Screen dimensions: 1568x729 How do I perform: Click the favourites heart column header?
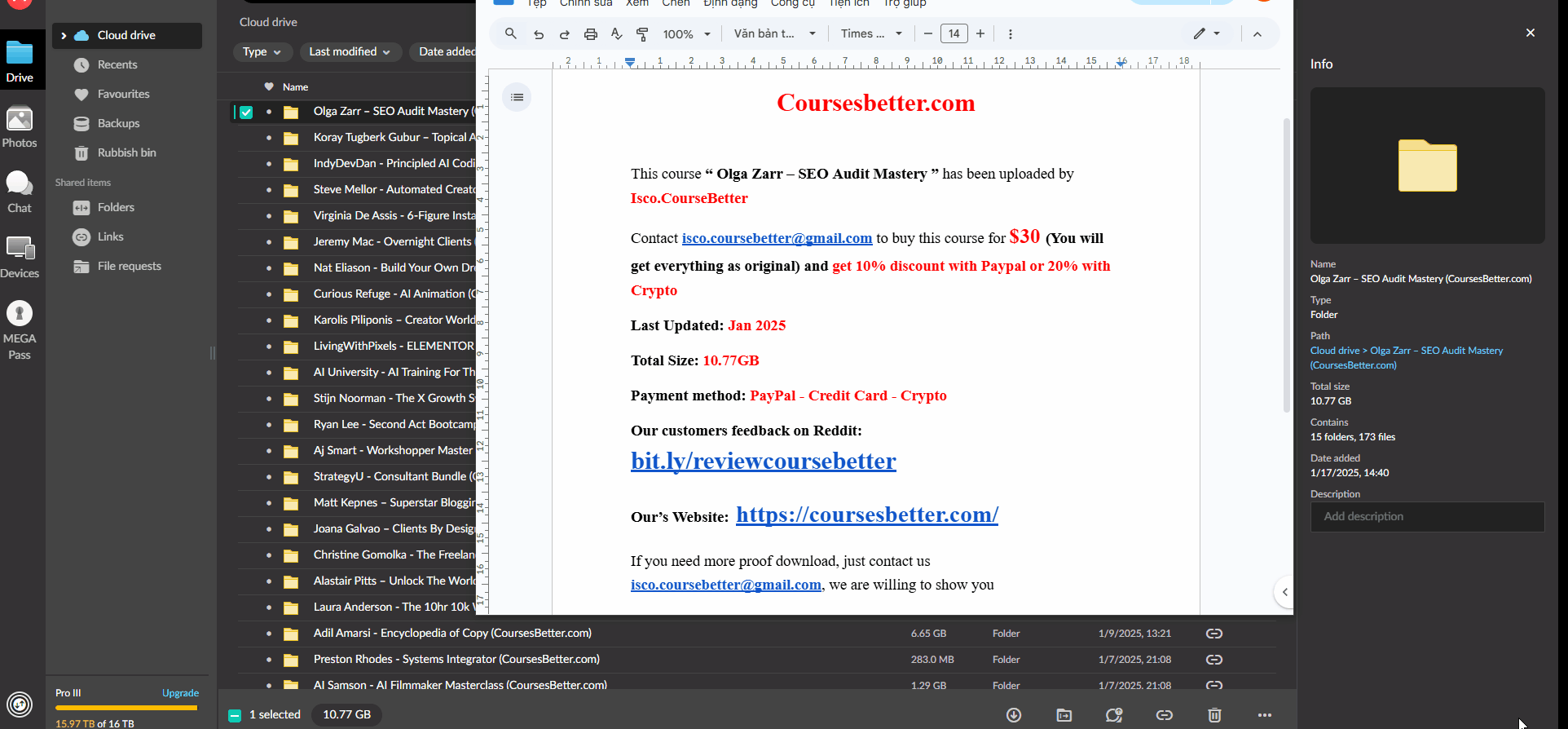click(x=269, y=87)
